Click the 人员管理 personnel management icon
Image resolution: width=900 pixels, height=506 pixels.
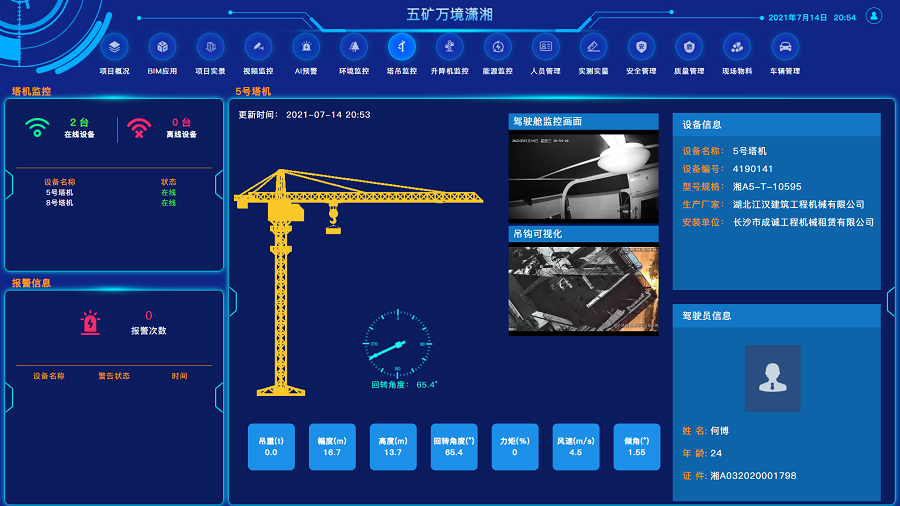545,47
